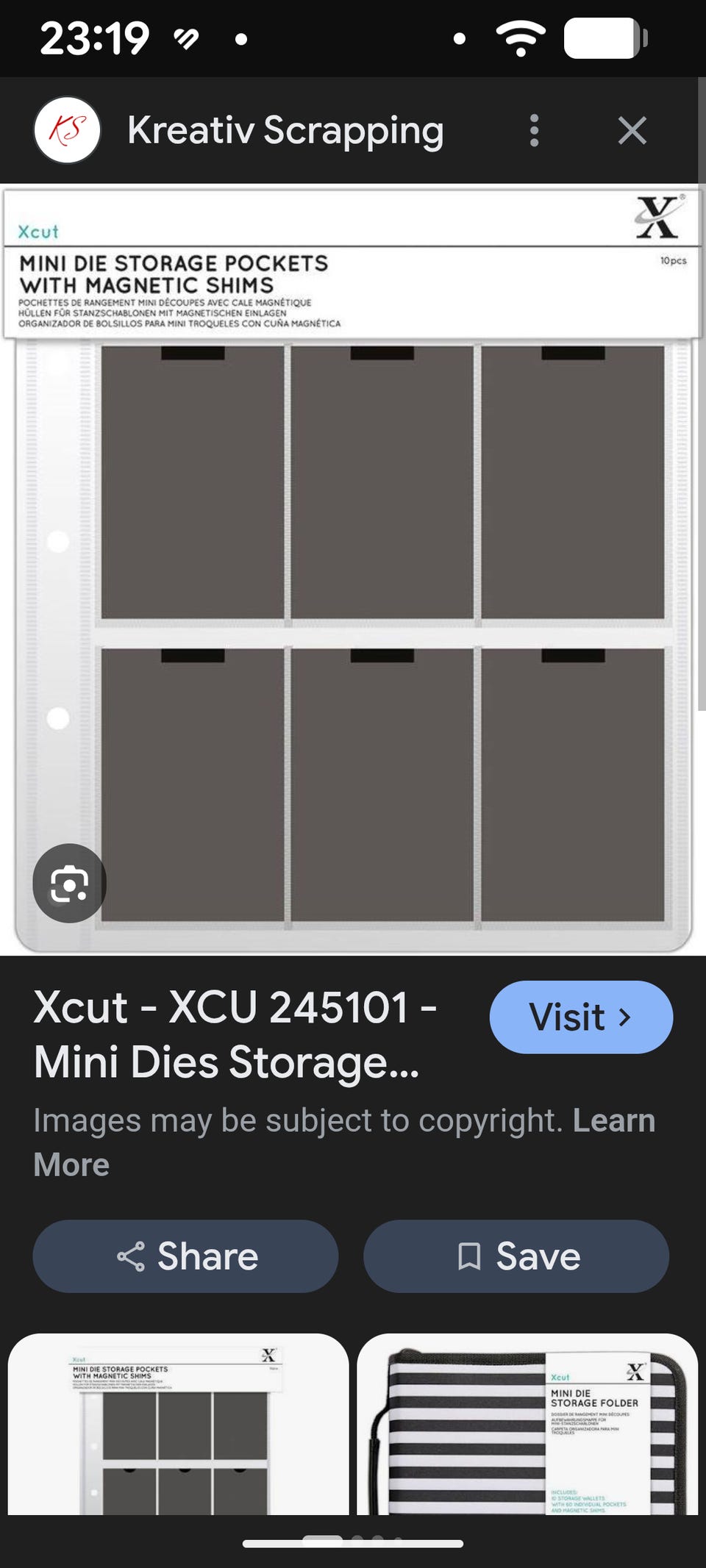Tap the bottom navigation gesture handle
This screenshot has height=1568, width=706.
353,1544
